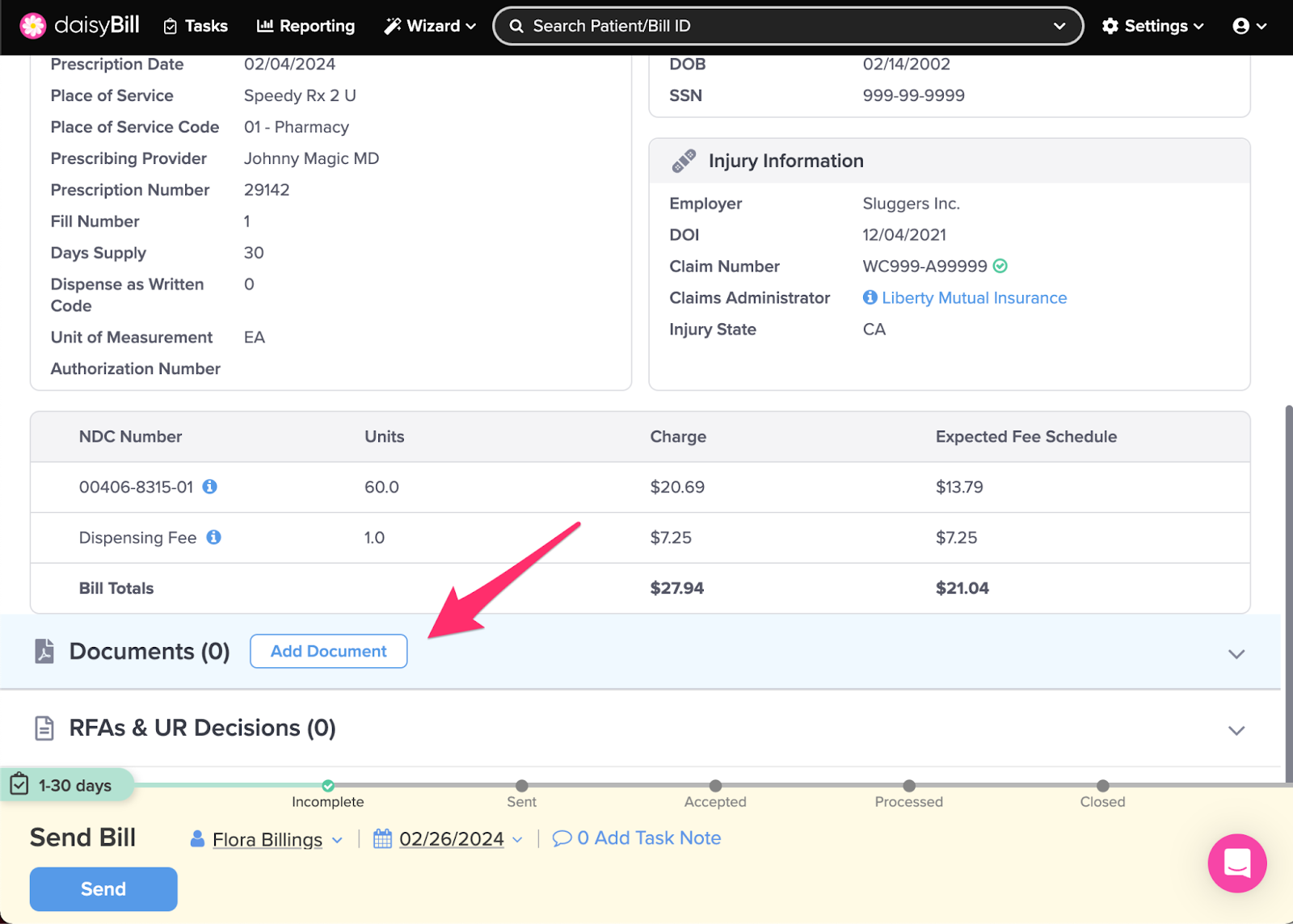Open the Tasks menu item
This screenshot has height=924, width=1293.
[196, 26]
